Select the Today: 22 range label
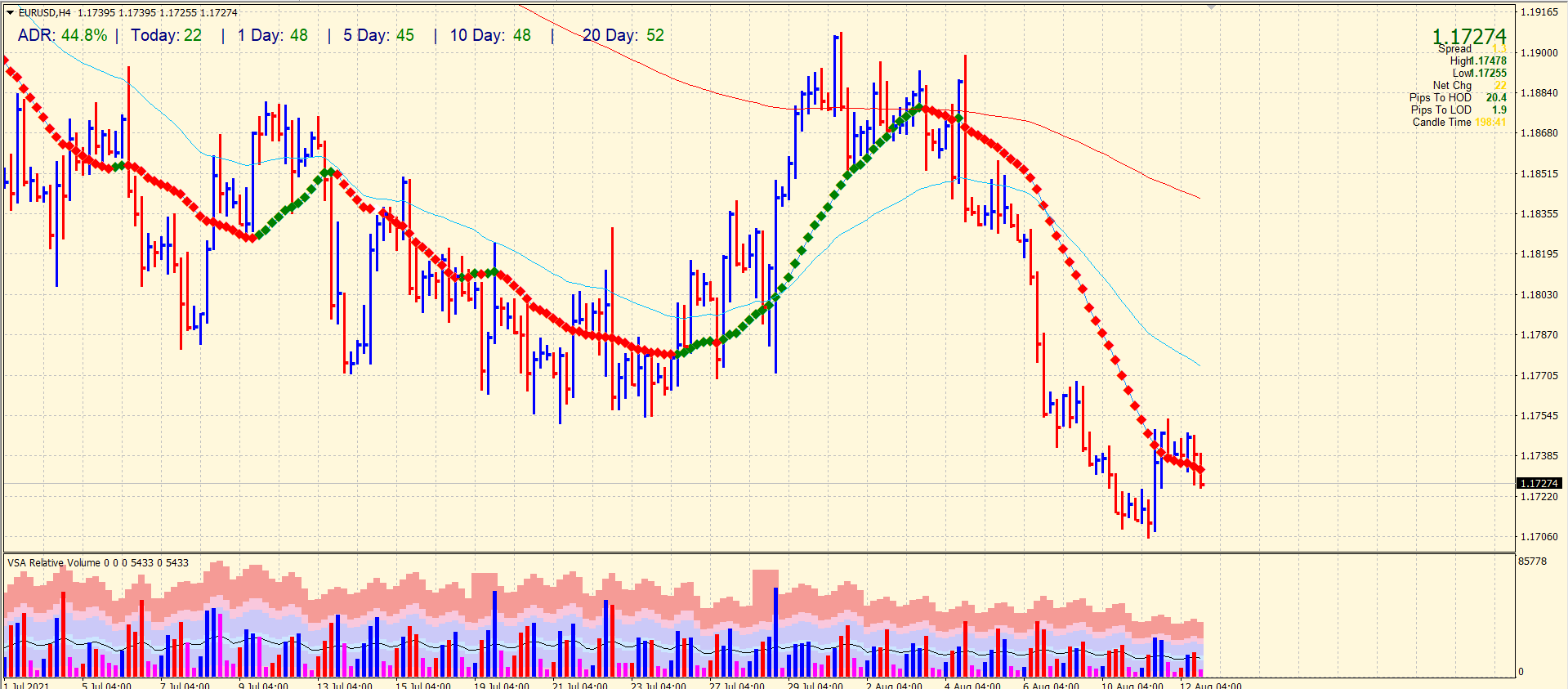This screenshot has height=689, width=1568. coord(166,35)
